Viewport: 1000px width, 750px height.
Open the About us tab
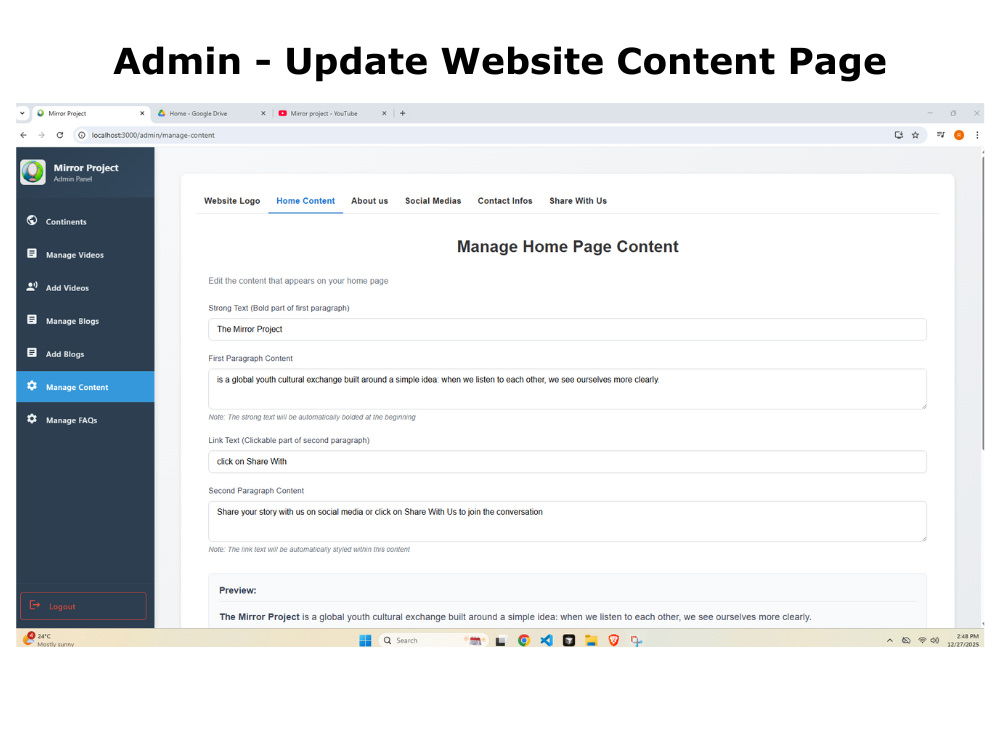tap(369, 201)
